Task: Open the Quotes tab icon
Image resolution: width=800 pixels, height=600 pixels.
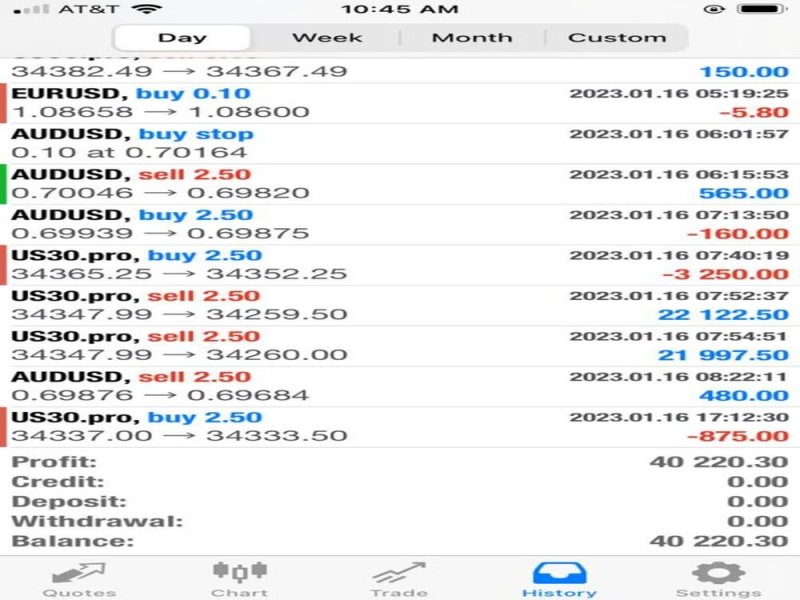Action: tap(79, 573)
